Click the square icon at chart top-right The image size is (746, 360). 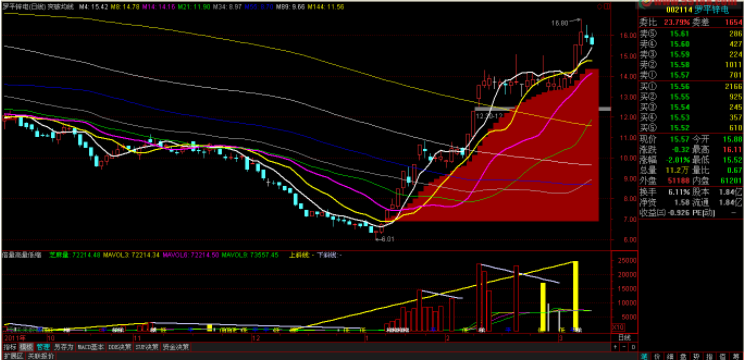[x=607, y=7]
